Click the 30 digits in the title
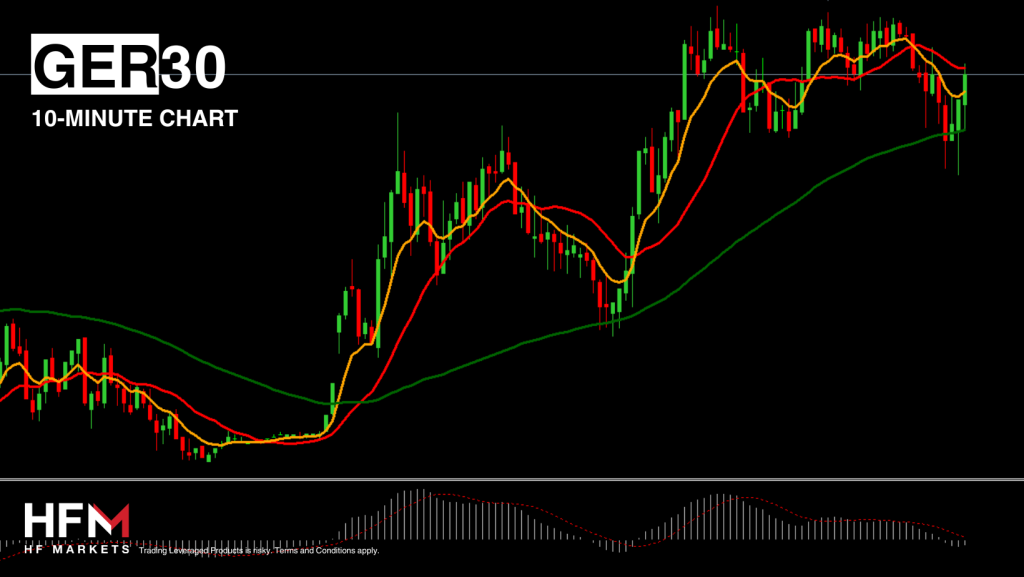The height and width of the screenshot is (577, 1024). [193, 67]
